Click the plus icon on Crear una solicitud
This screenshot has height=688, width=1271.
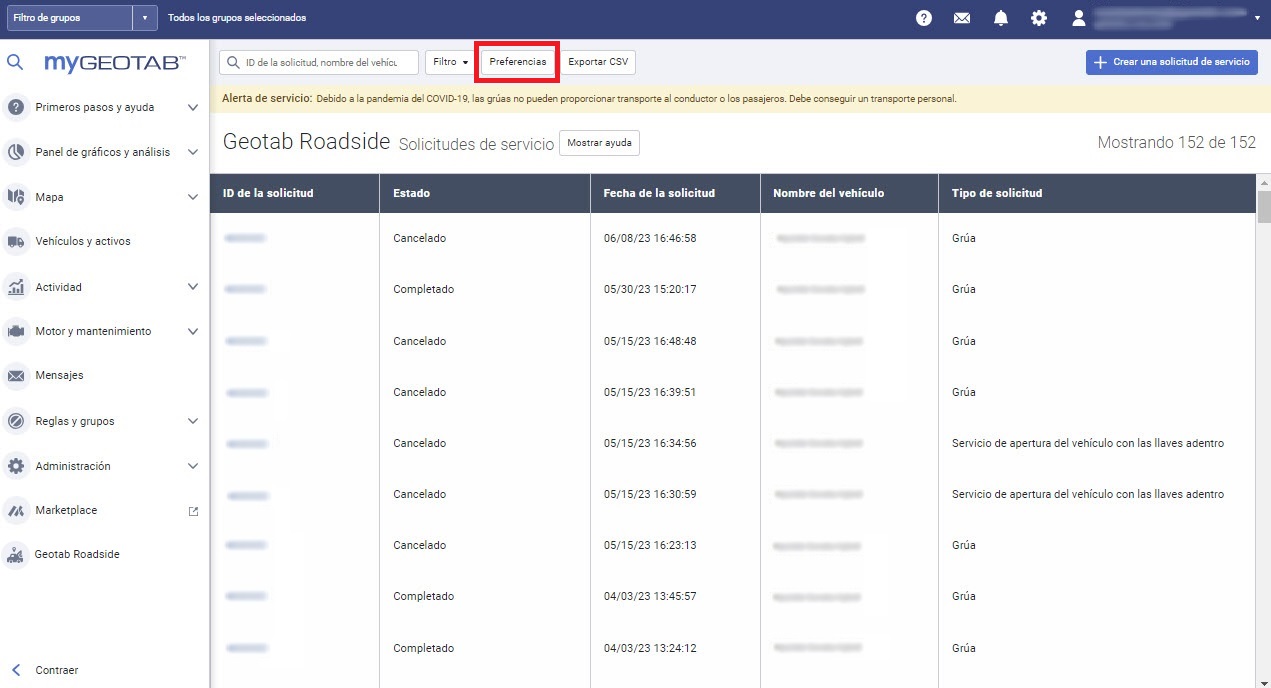point(1100,62)
